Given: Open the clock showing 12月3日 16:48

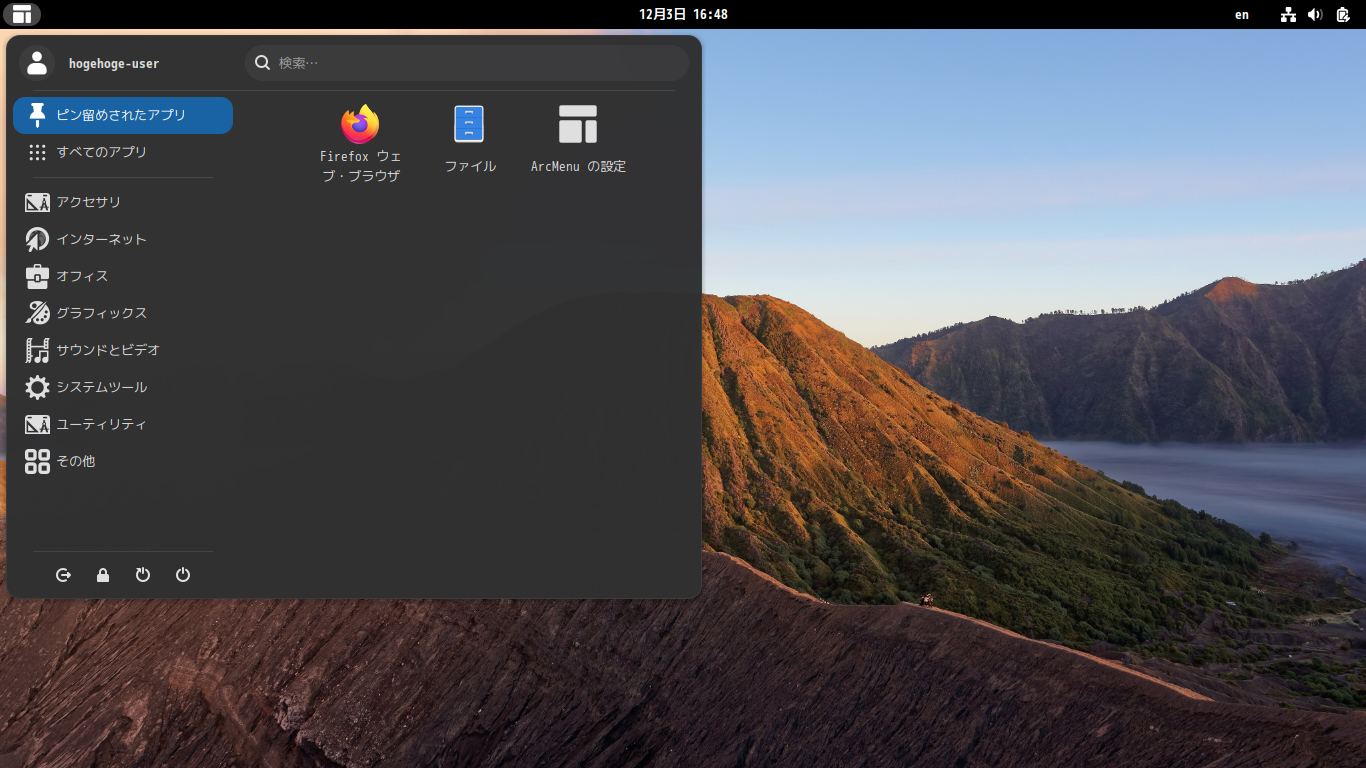Looking at the screenshot, I should 683,14.
